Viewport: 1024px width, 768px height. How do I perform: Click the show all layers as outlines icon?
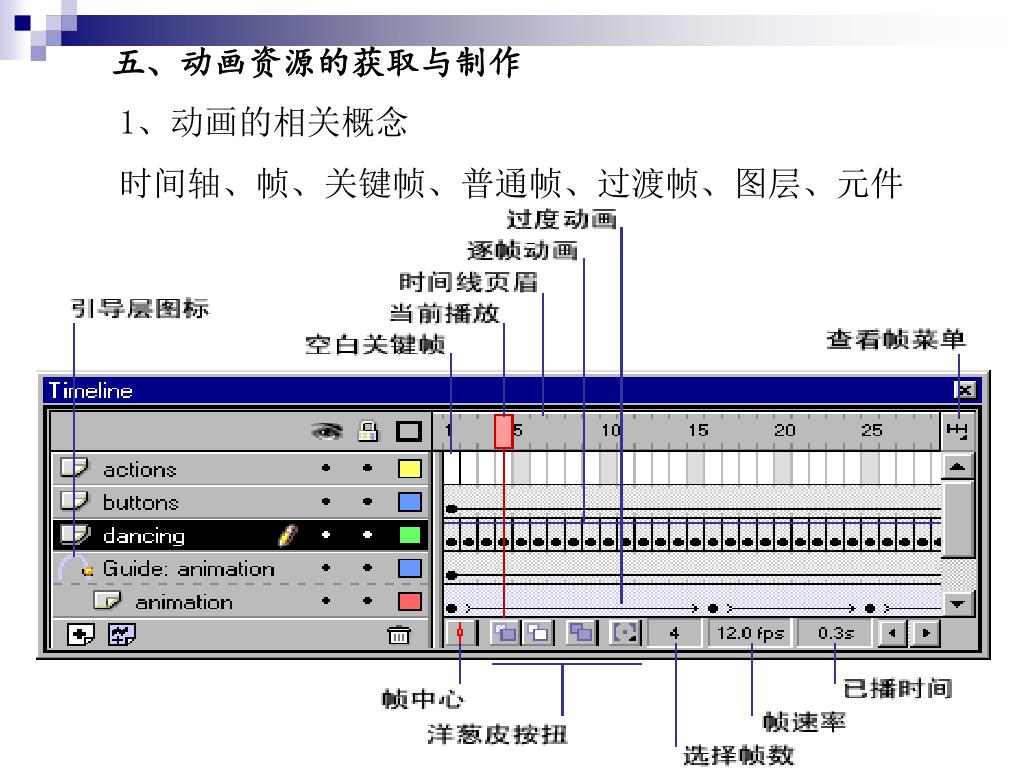tap(409, 432)
